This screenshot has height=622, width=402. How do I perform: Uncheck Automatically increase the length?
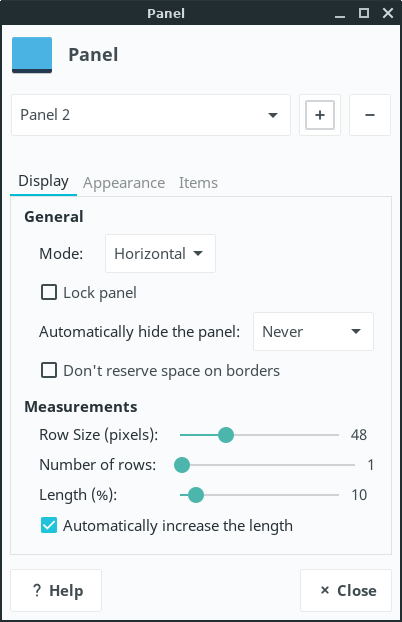pos(49,525)
